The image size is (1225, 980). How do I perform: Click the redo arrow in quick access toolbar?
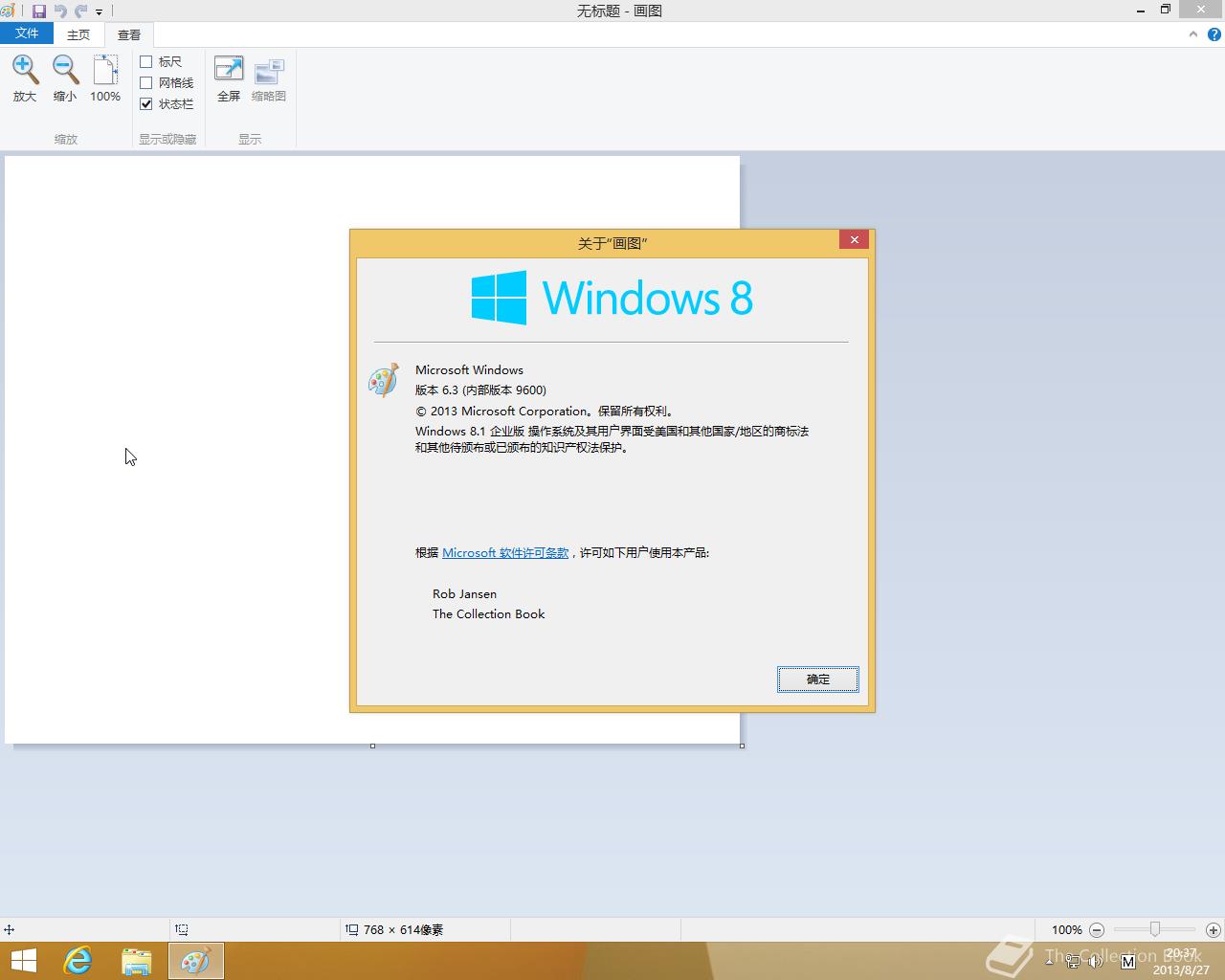click(81, 11)
